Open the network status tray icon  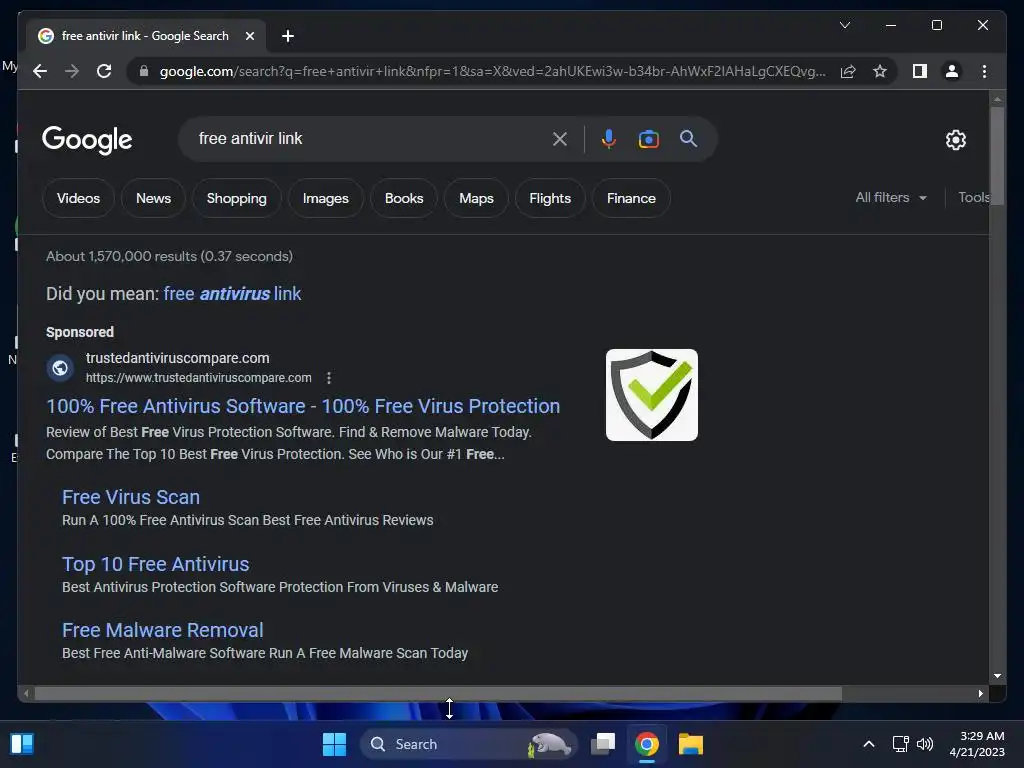[x=901, y=744]
